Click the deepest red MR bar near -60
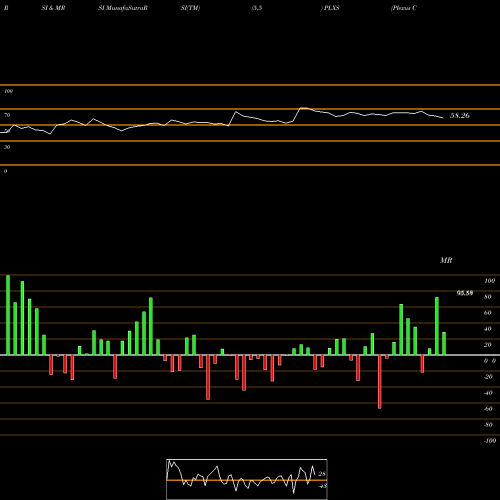Screen dimensions: 500x500 pyautogui.click(x=380, y=382)
